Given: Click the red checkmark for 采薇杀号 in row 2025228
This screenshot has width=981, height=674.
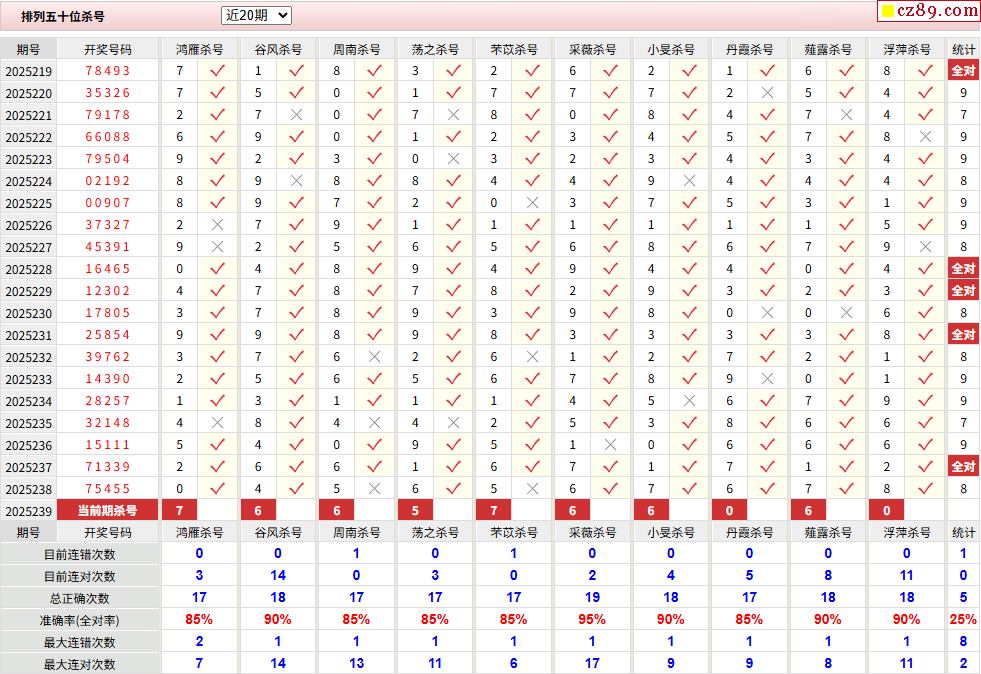Looking at the screenshot, I should 611,268.
